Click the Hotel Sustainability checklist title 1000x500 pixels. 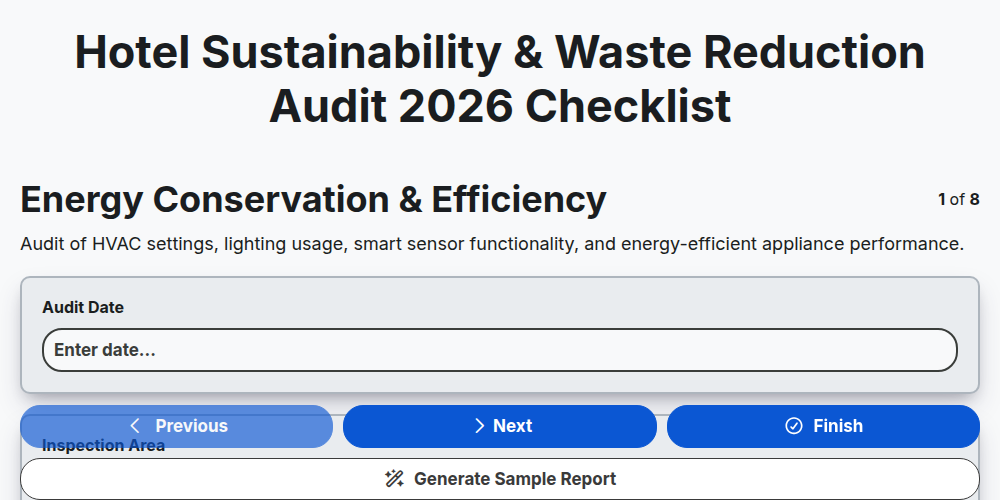click(x=500, y=79)
